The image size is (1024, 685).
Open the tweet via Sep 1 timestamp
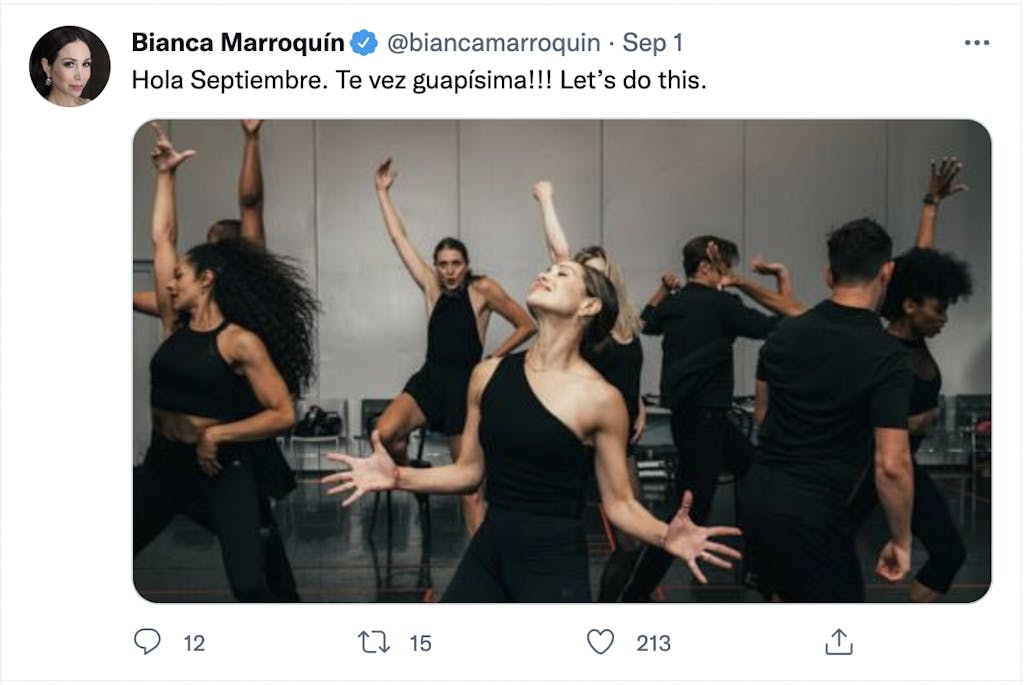coord(651,43)
